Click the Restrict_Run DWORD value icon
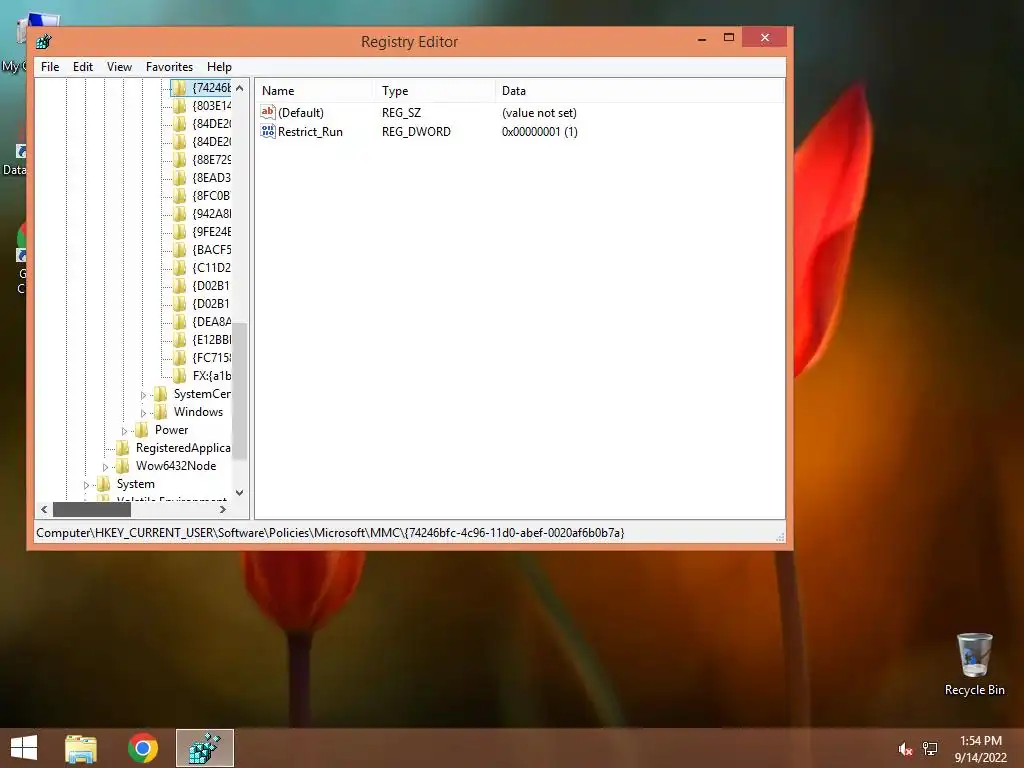 tap(268, 131)
